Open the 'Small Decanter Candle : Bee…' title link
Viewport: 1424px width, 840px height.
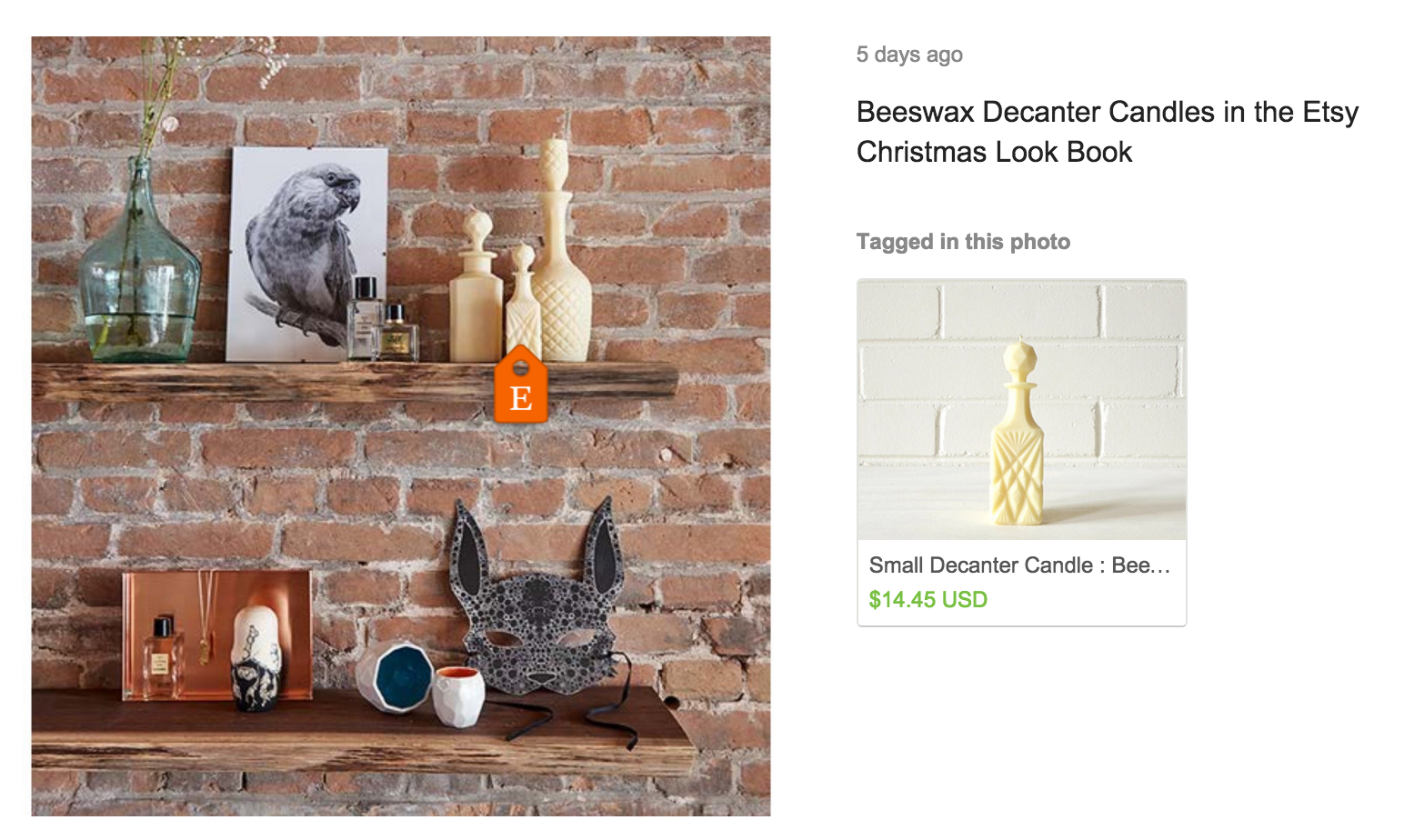(1019, 565)
